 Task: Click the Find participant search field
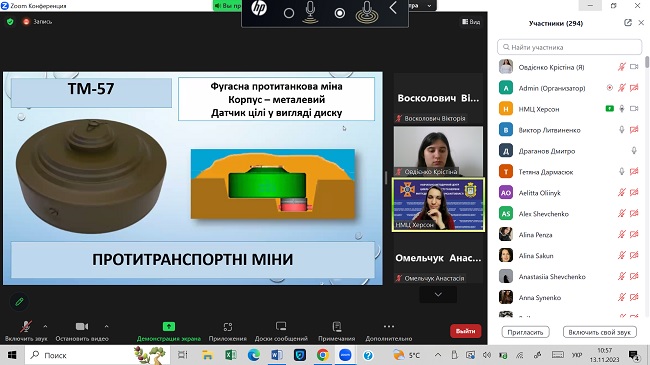click(569, 47)
